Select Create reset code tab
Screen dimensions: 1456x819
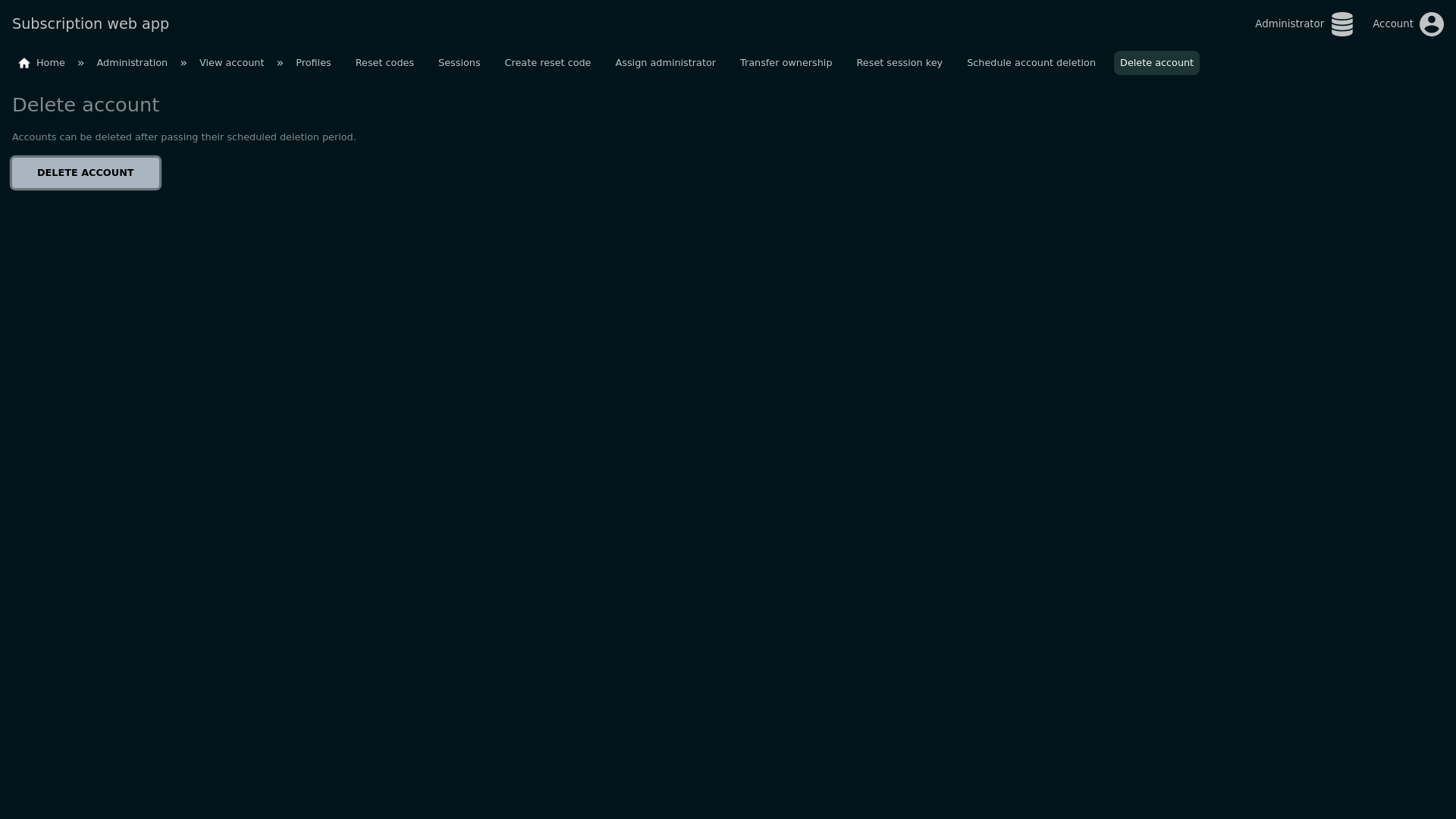(x=548, y=63)
